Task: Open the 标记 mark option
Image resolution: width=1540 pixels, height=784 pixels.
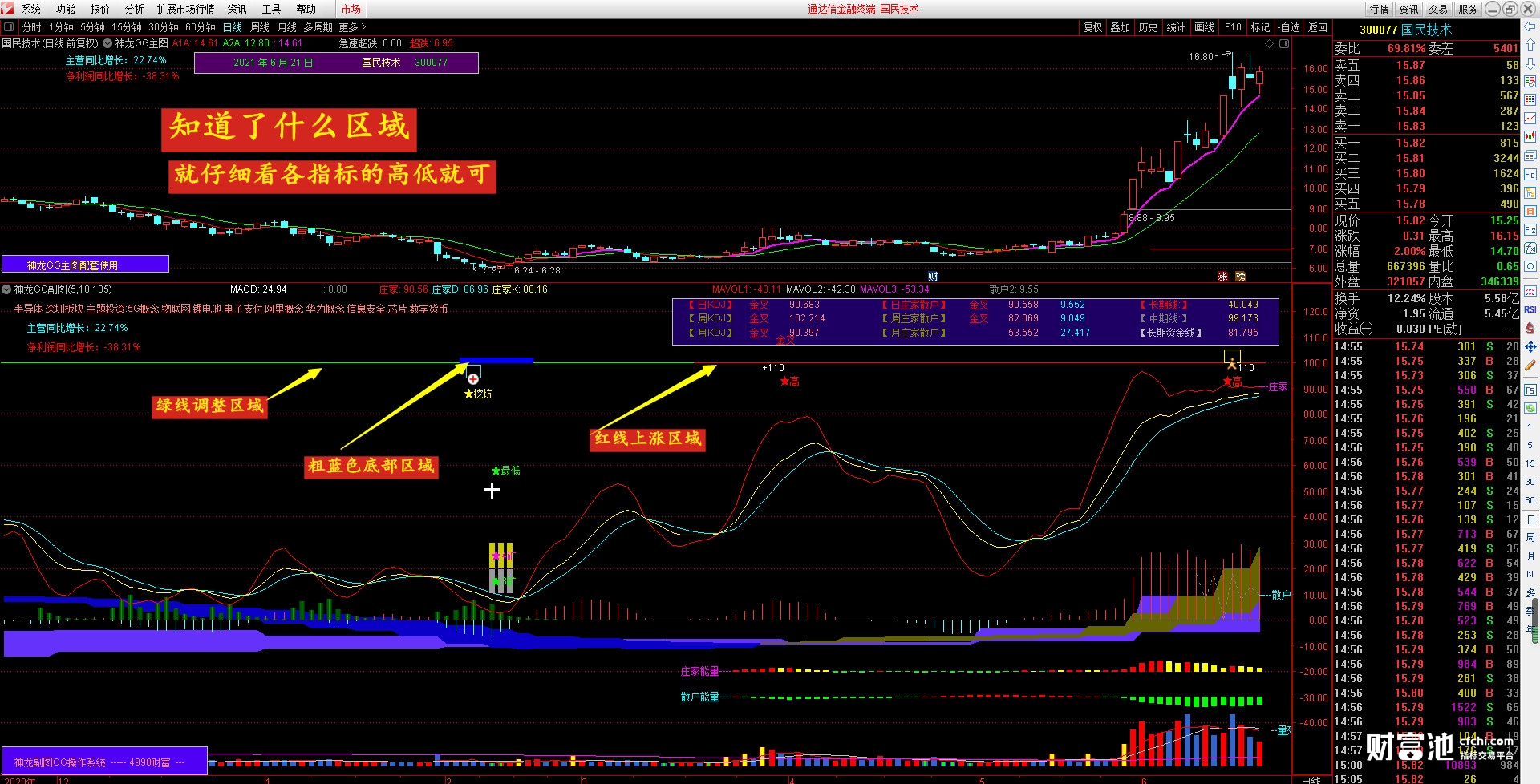Action: pyautogui.click(x=1261, y=27)
